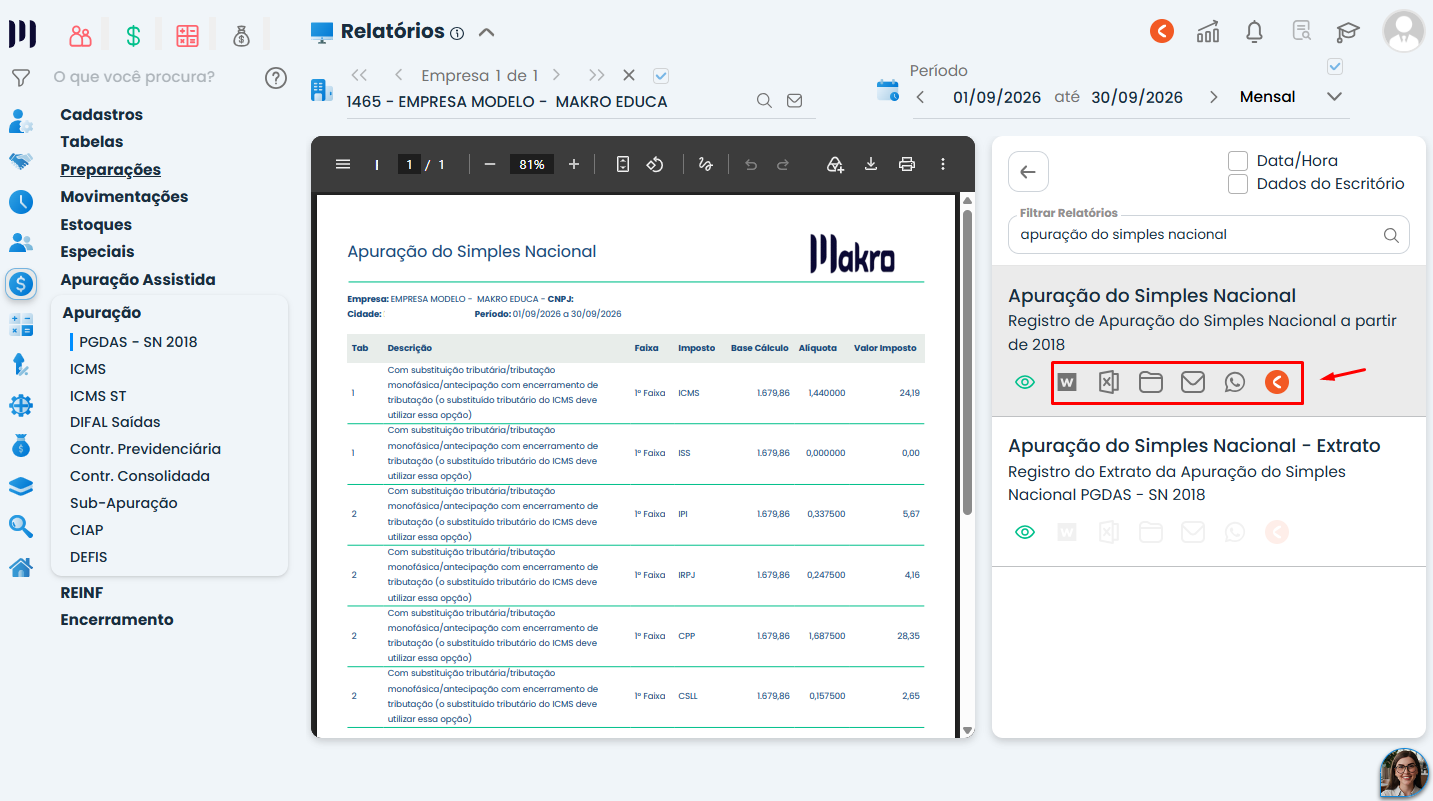Clear the company selection with X
Image resolution: width=1433 pixels, height=801 pixels.
click(x=629, y=75)
